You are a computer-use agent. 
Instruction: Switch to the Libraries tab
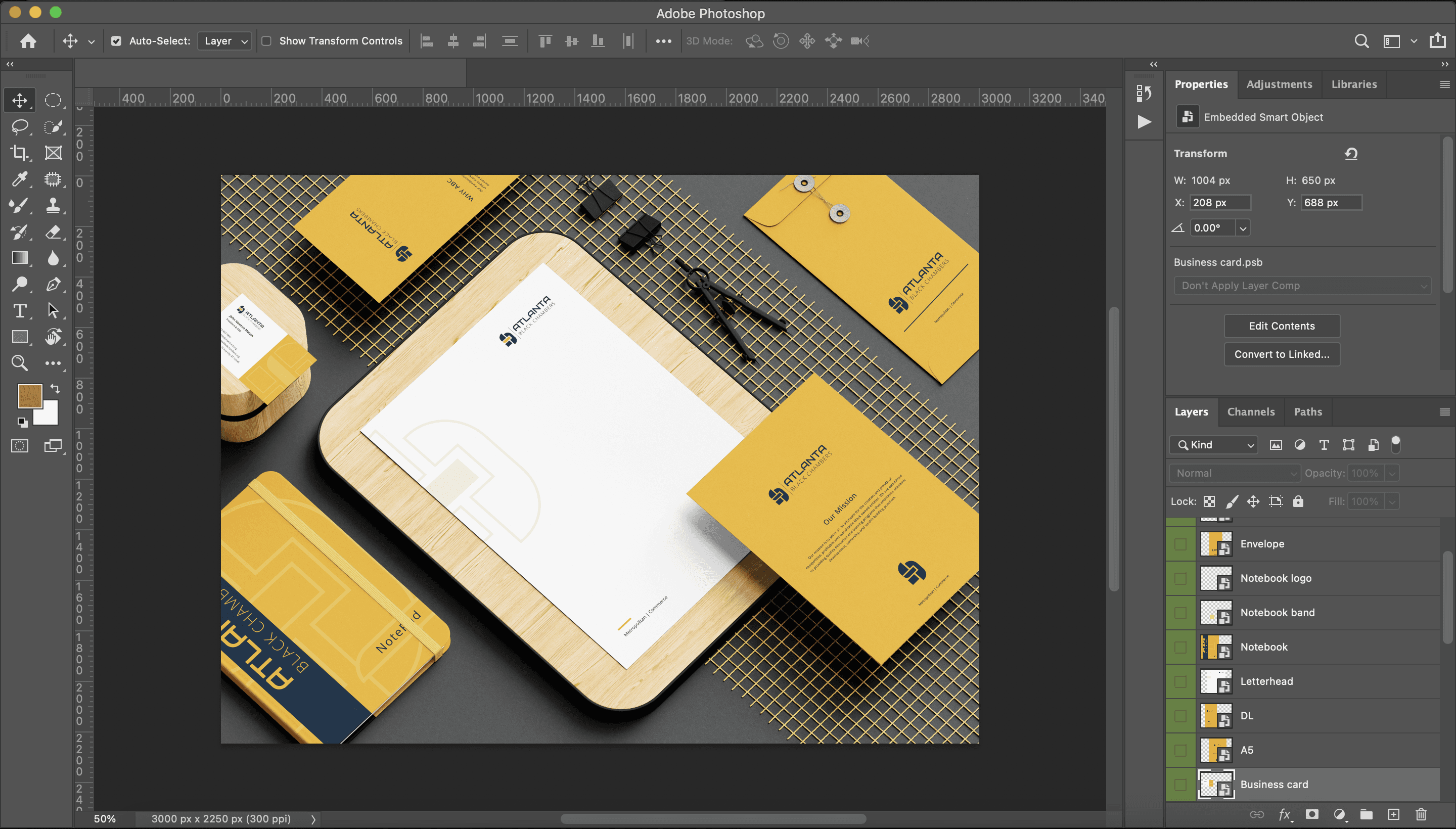[1353, 84]
